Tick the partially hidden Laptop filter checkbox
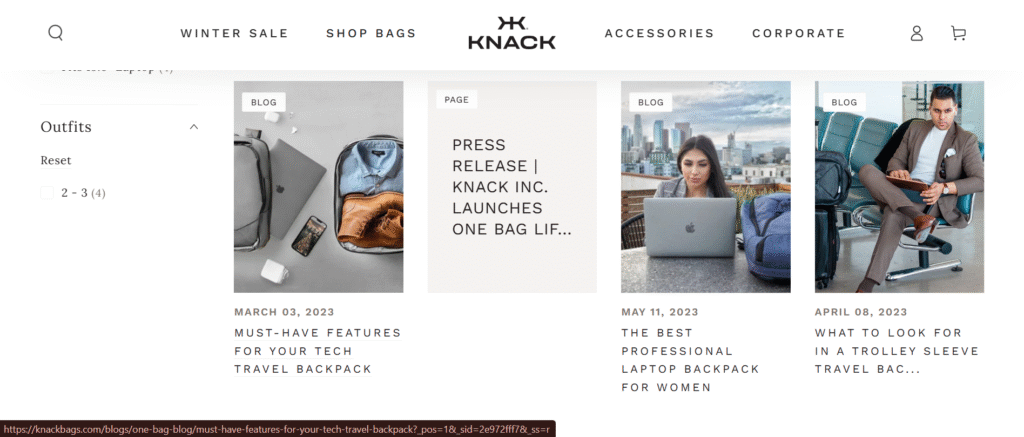Image resolution: width=1024 pixels, height=437 pixels. 47,68
